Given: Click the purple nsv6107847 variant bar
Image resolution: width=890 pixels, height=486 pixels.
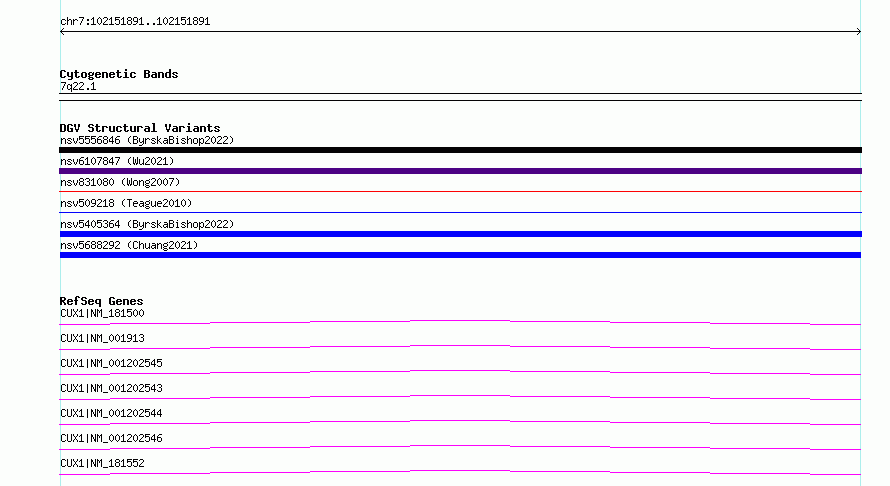Looking at the screenshot, I should [x=460, y=171].
